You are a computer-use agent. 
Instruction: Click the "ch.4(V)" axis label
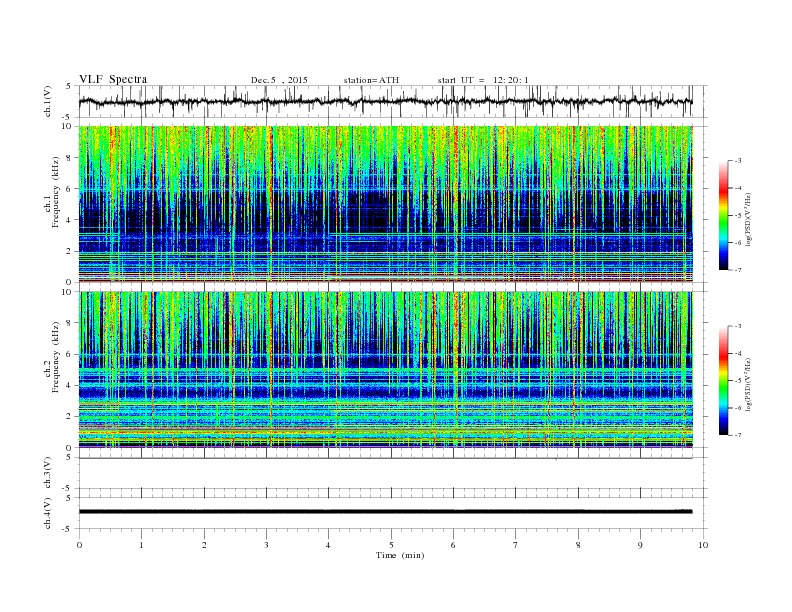(48, 513)
